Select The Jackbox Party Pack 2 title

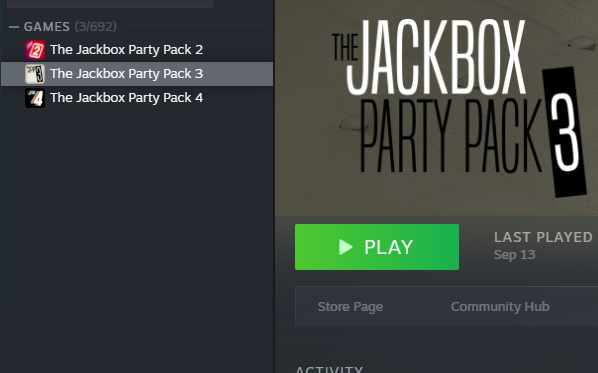click(126, 50)
